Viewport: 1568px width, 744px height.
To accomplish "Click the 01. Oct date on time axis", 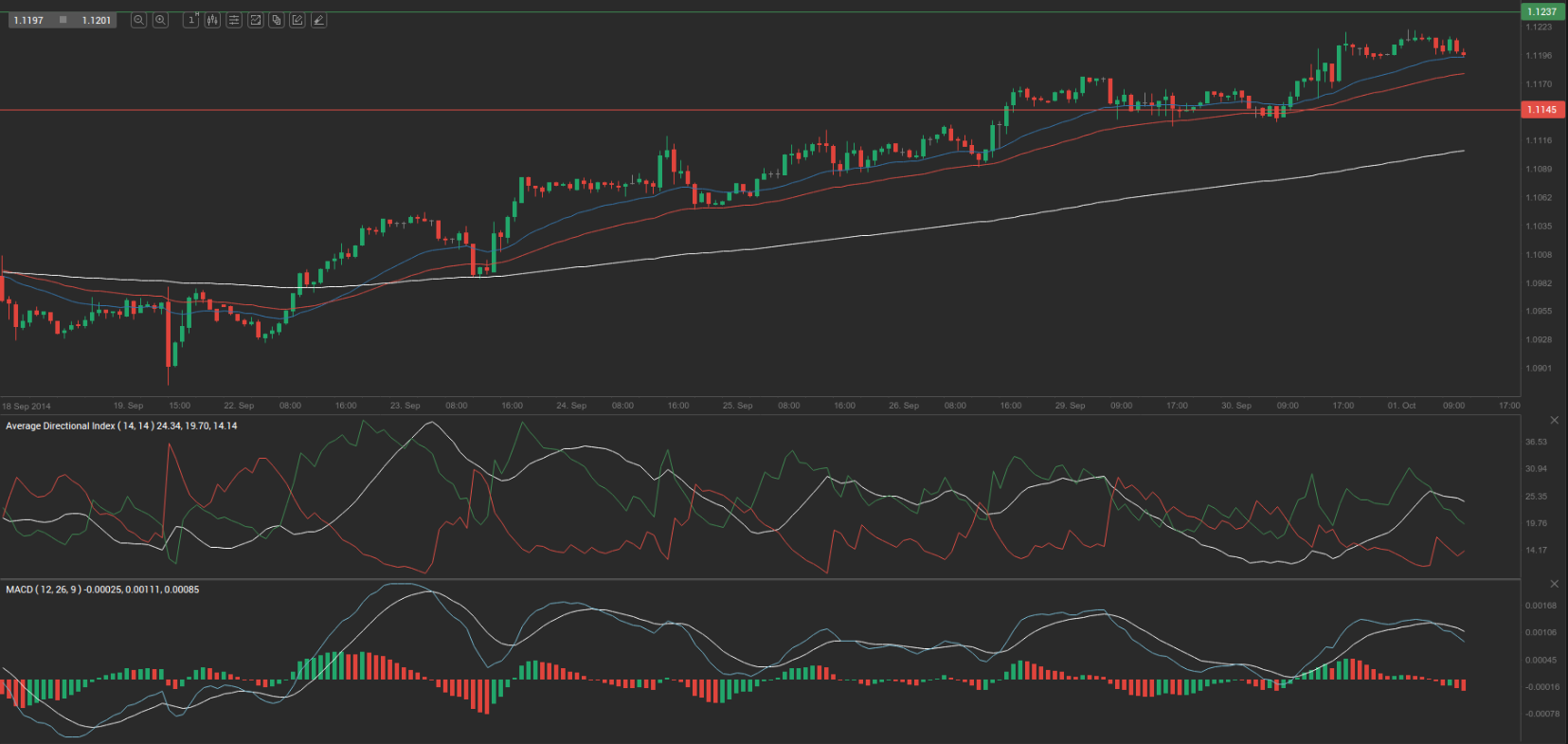I will [1401, 406].
